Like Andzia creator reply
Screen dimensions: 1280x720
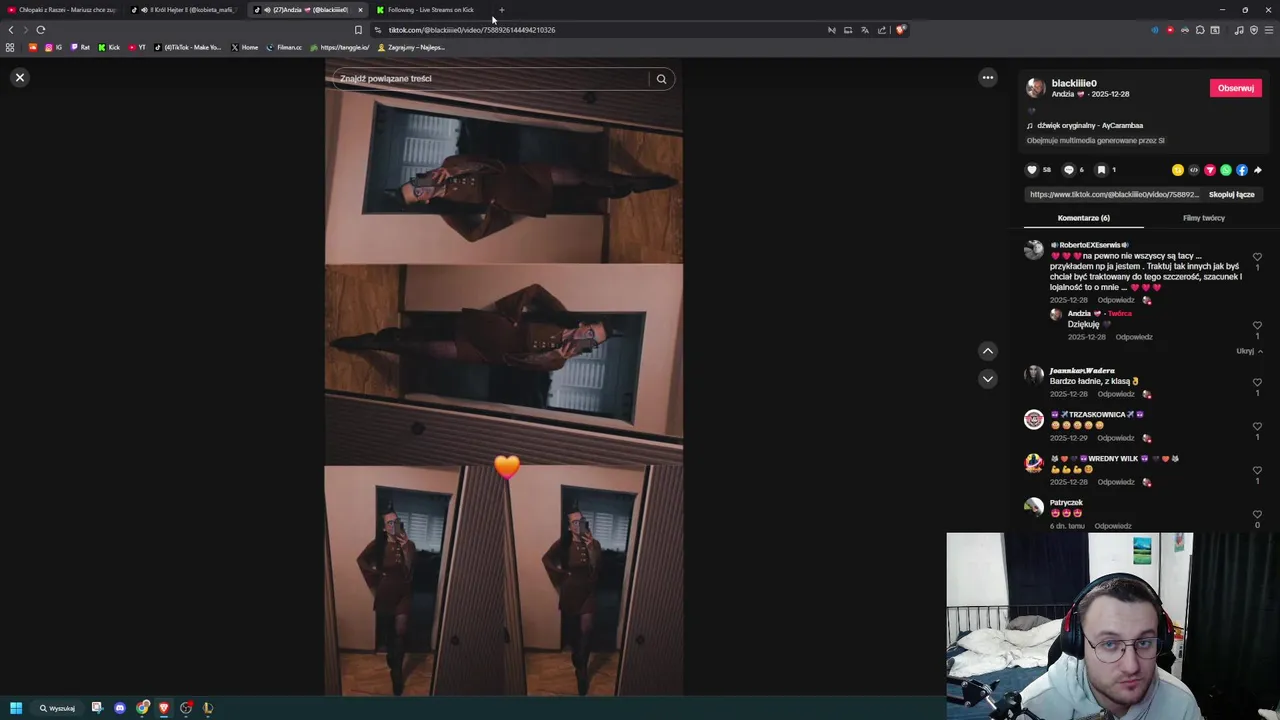click(1257, 326)
